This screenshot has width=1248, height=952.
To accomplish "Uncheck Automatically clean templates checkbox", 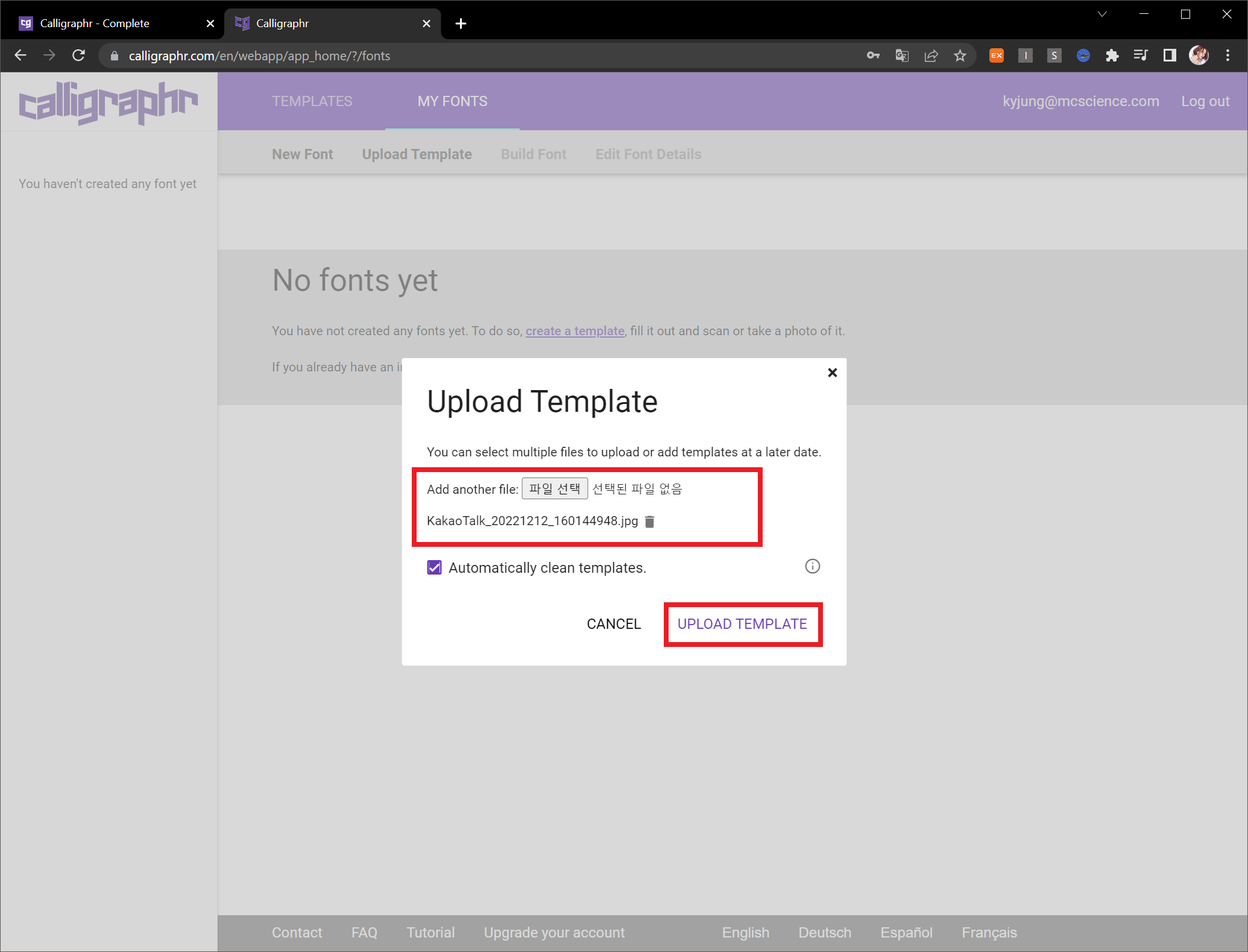I will pos(434,567).
